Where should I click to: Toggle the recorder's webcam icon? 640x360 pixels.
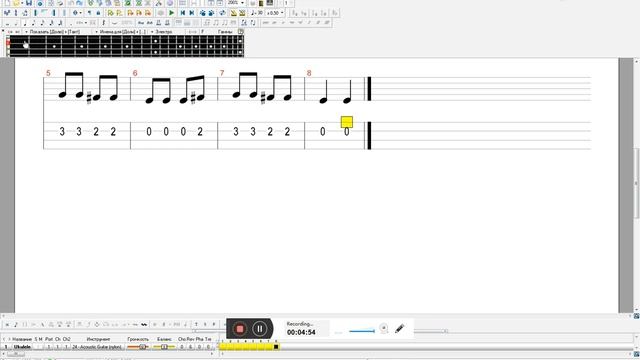pos(383,328)
